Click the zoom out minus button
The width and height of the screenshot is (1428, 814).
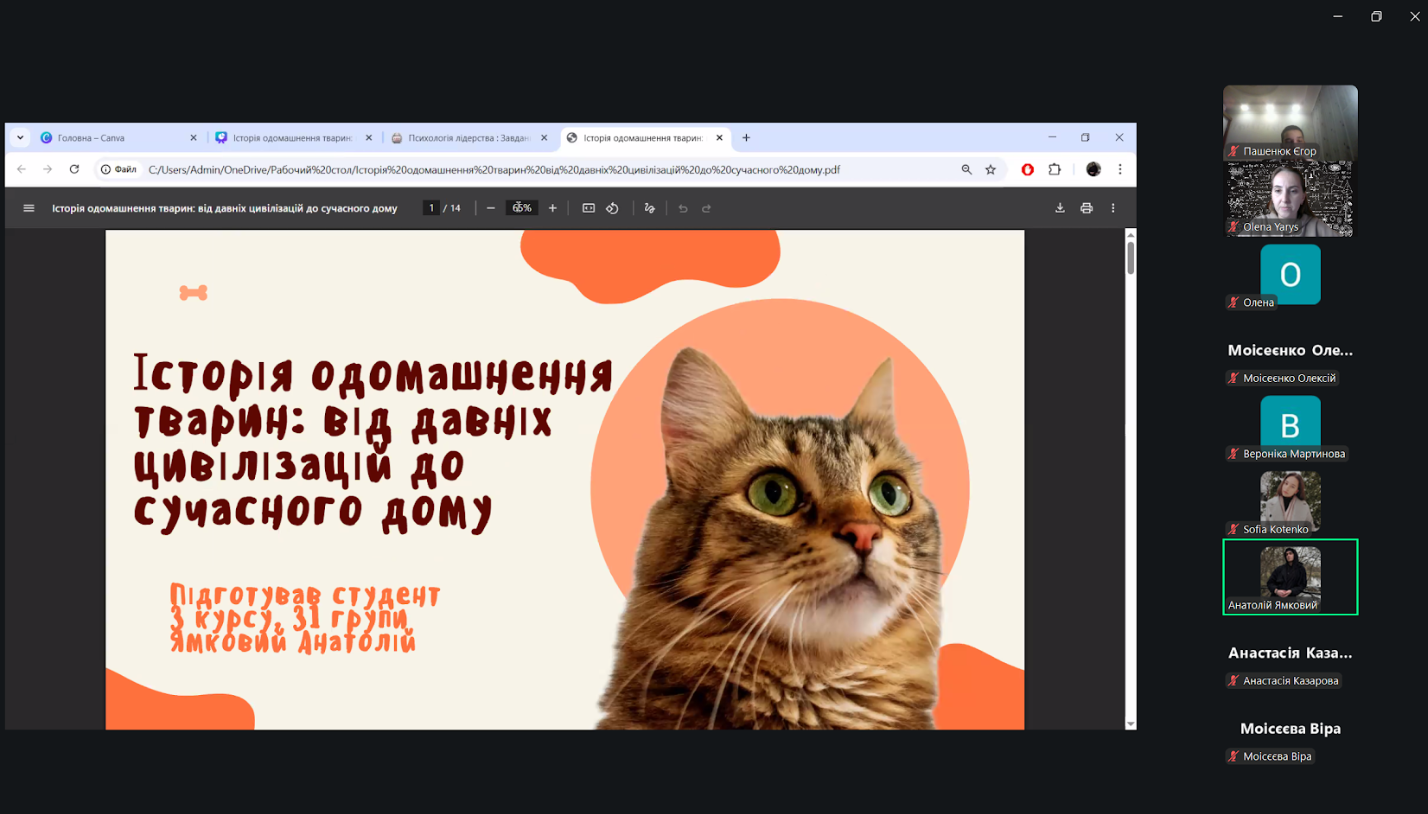point(490,208)
